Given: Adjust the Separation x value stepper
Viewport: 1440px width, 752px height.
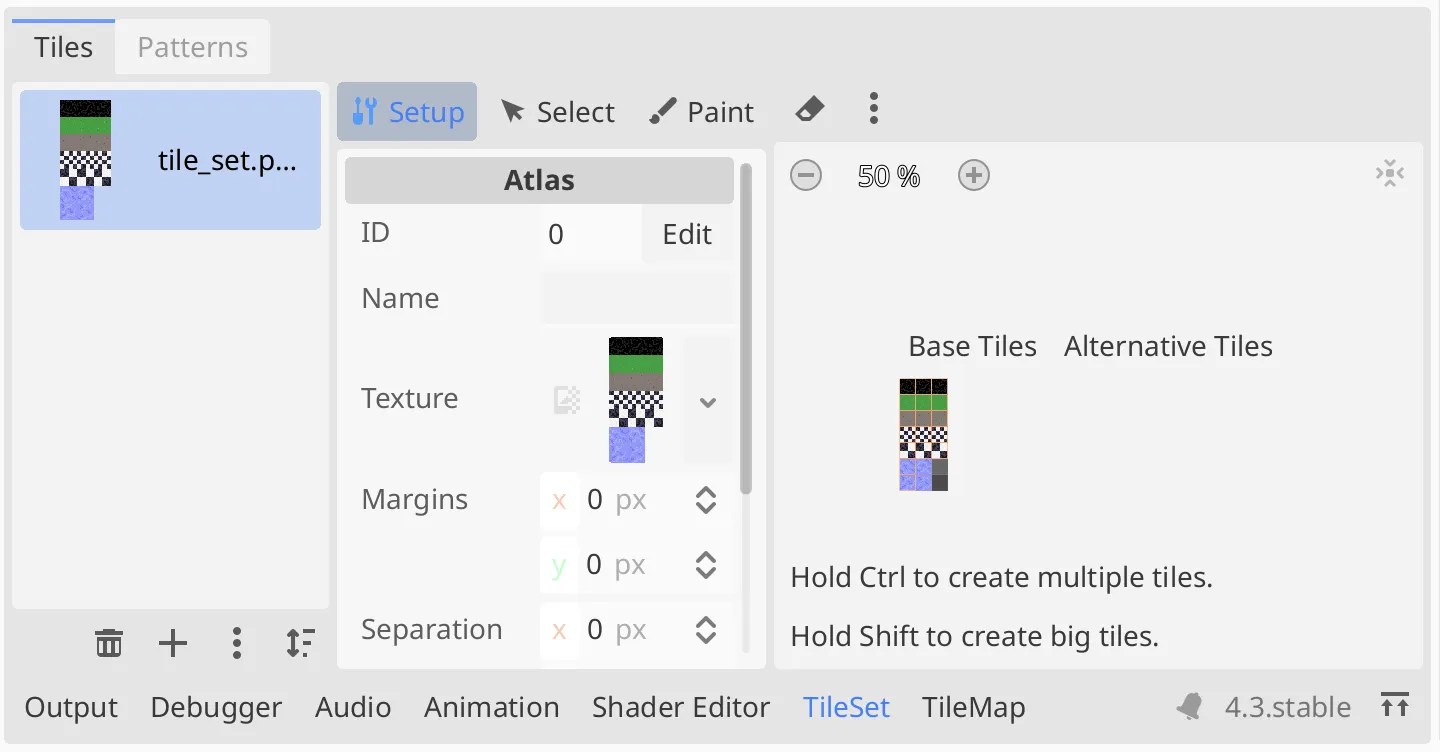Looking at the screenshot, I should 706,630.
